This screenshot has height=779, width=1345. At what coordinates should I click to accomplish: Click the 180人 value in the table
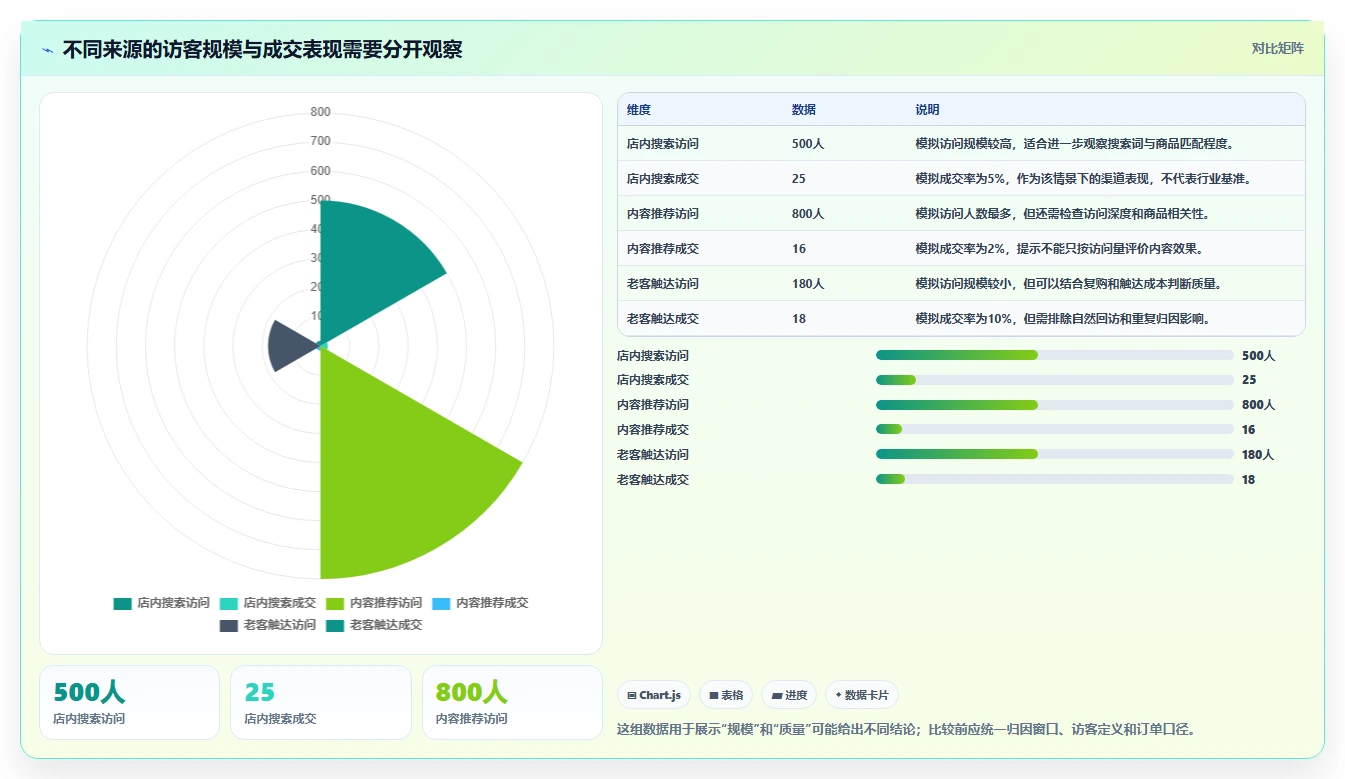point(808,283)
